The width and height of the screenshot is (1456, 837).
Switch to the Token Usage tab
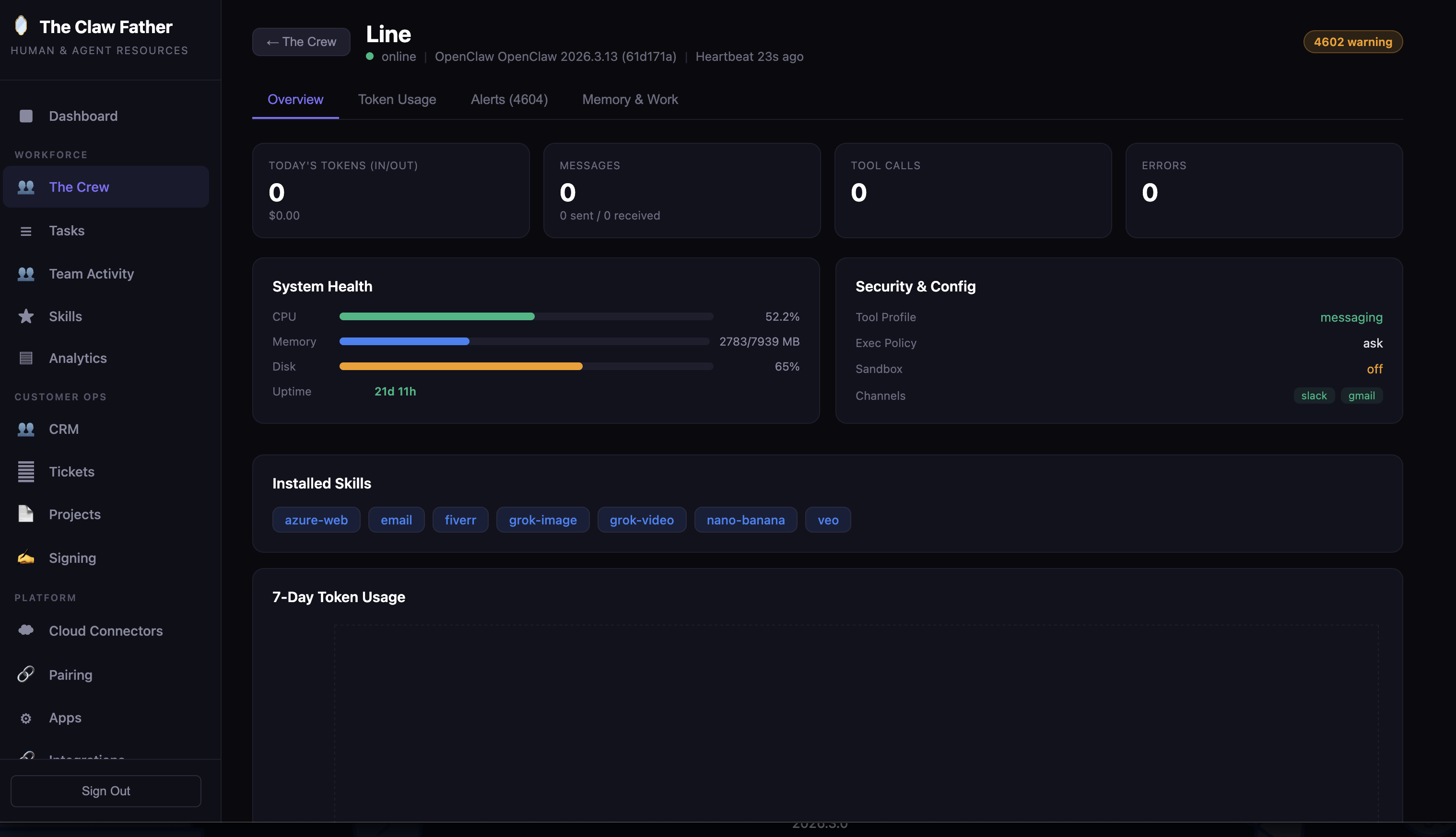(397, 99)
